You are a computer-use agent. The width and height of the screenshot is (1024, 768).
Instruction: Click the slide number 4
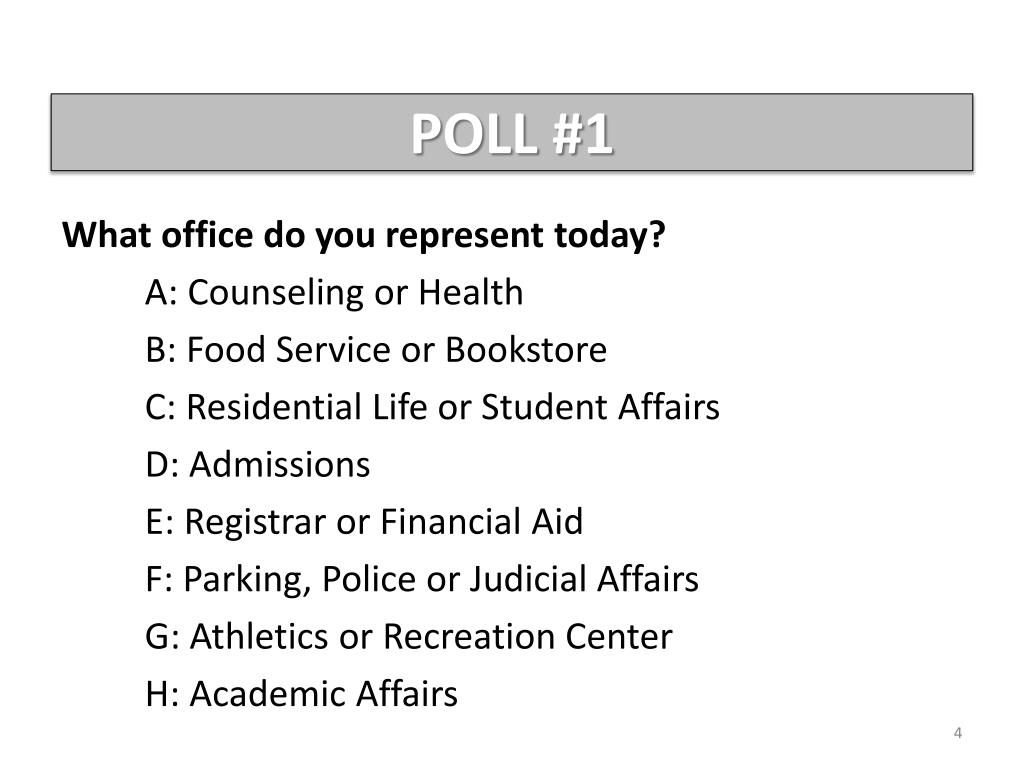click(x=957, y=733)
